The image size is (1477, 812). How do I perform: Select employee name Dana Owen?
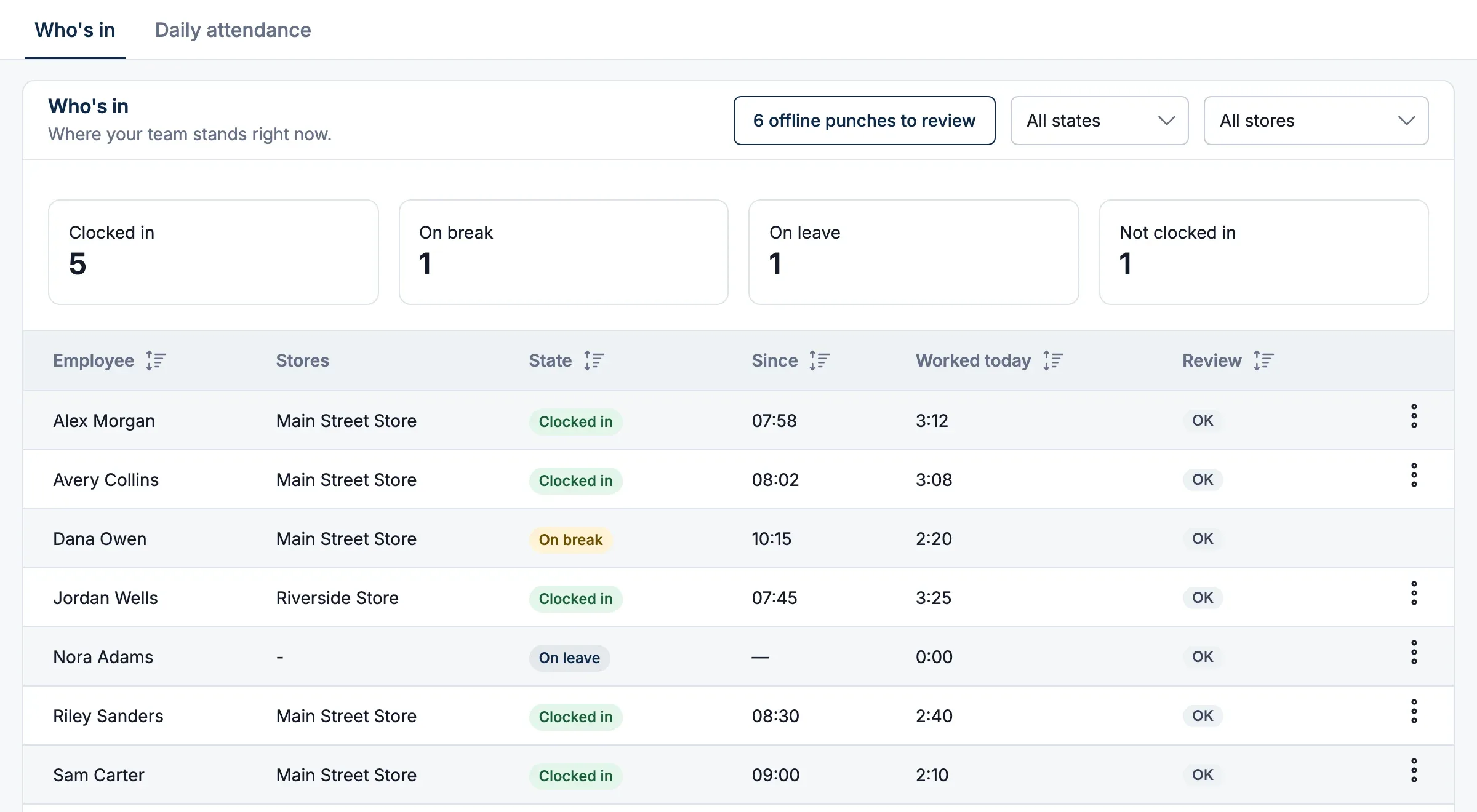pyautogui.click(x=100, y=539)
